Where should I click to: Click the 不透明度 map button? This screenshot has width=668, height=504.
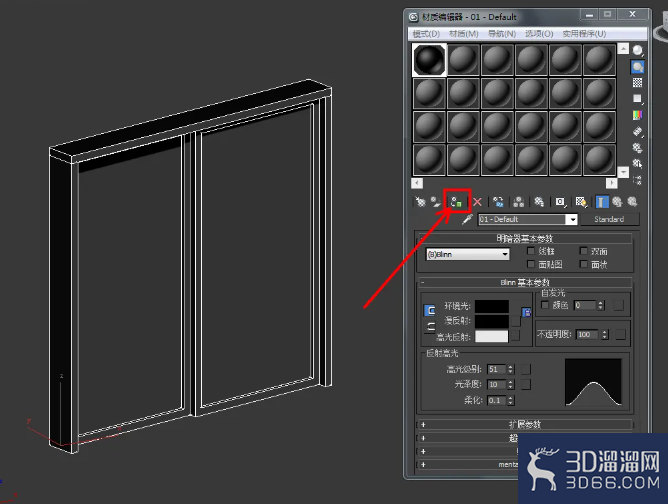click(x=620, y=335)
